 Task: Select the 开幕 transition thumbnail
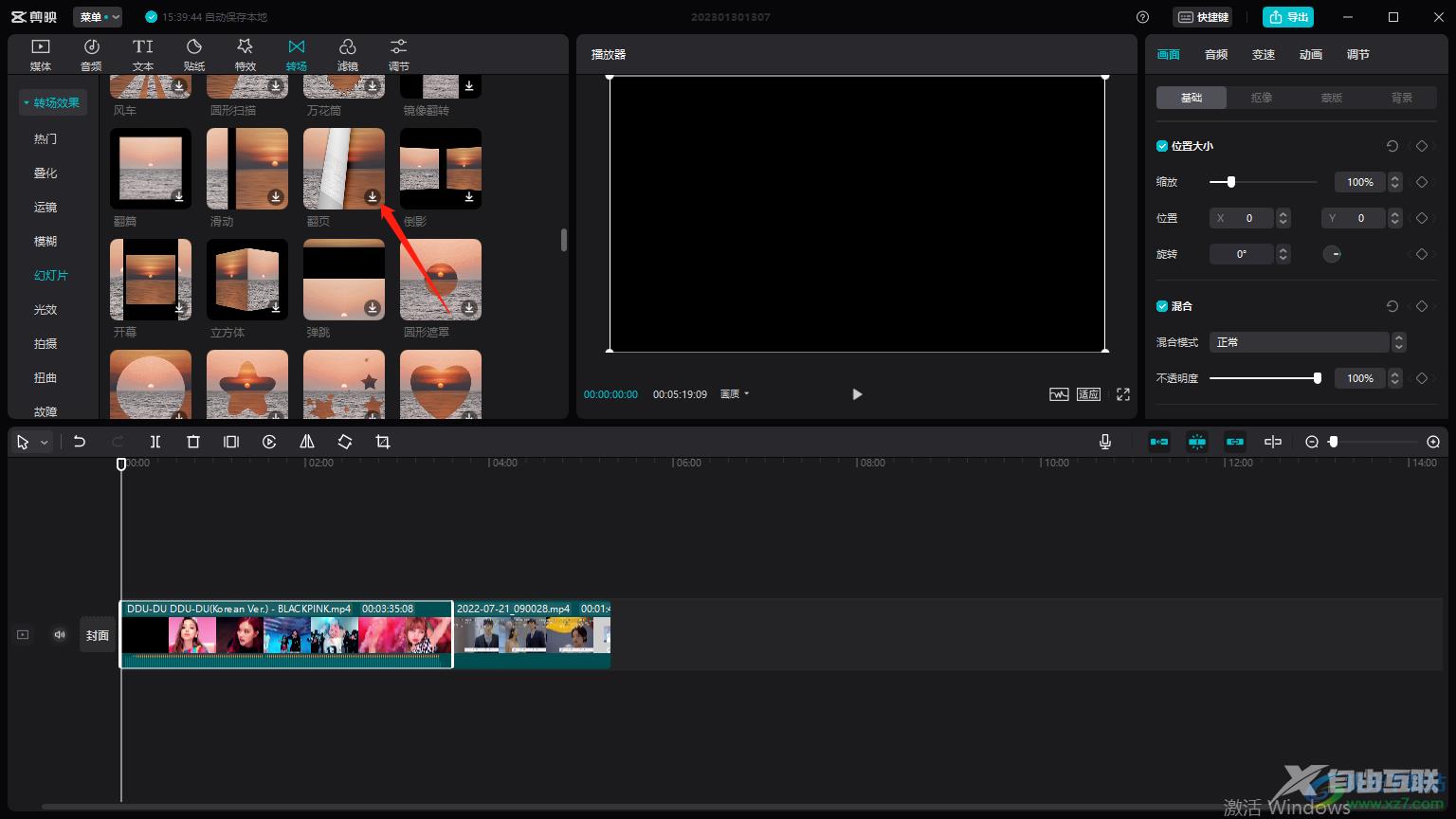(151, 279)
